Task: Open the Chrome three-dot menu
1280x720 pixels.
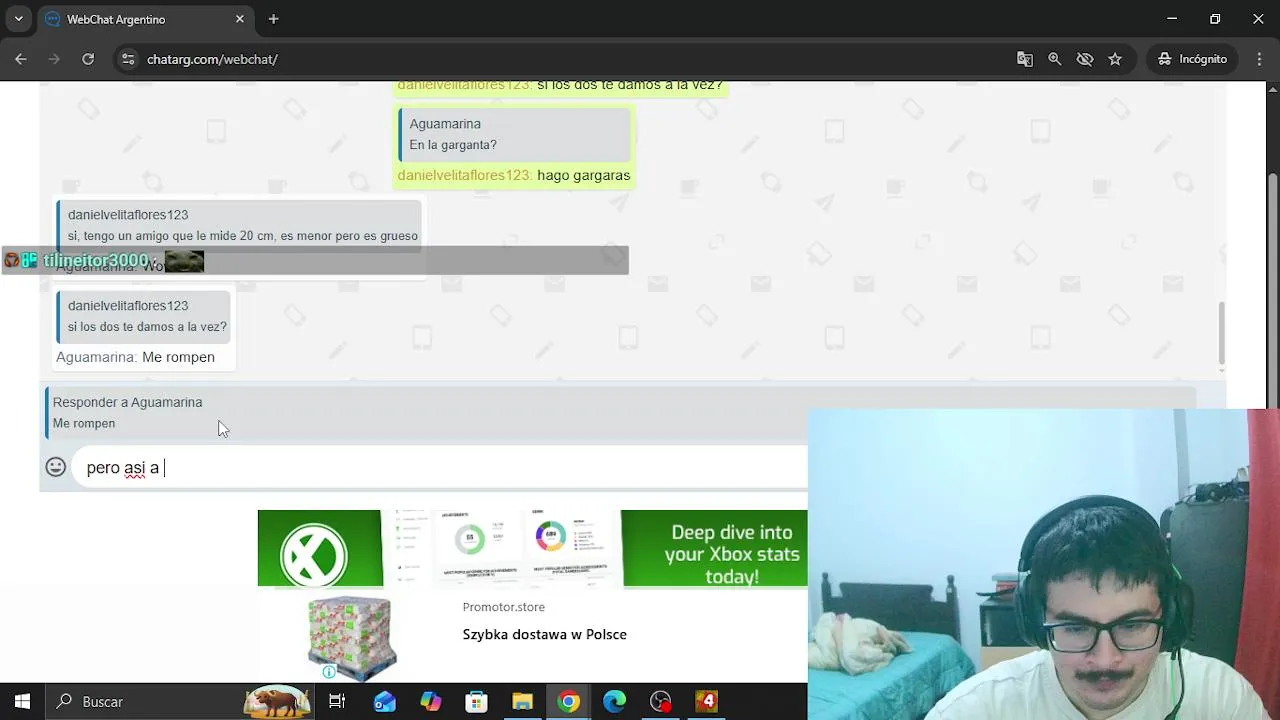Action: pyautogui.click(x=1259, y=59)
